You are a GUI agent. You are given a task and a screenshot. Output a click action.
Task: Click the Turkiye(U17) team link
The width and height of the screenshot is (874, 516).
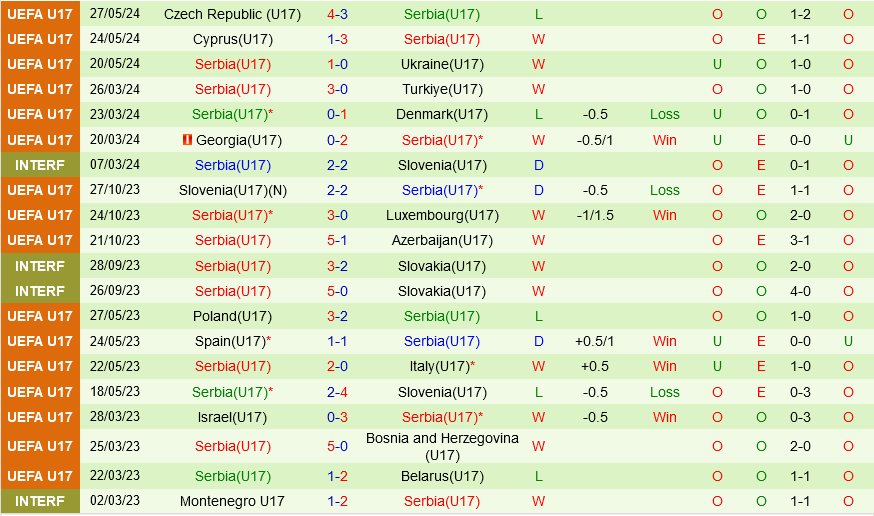(x=441, y=89)
